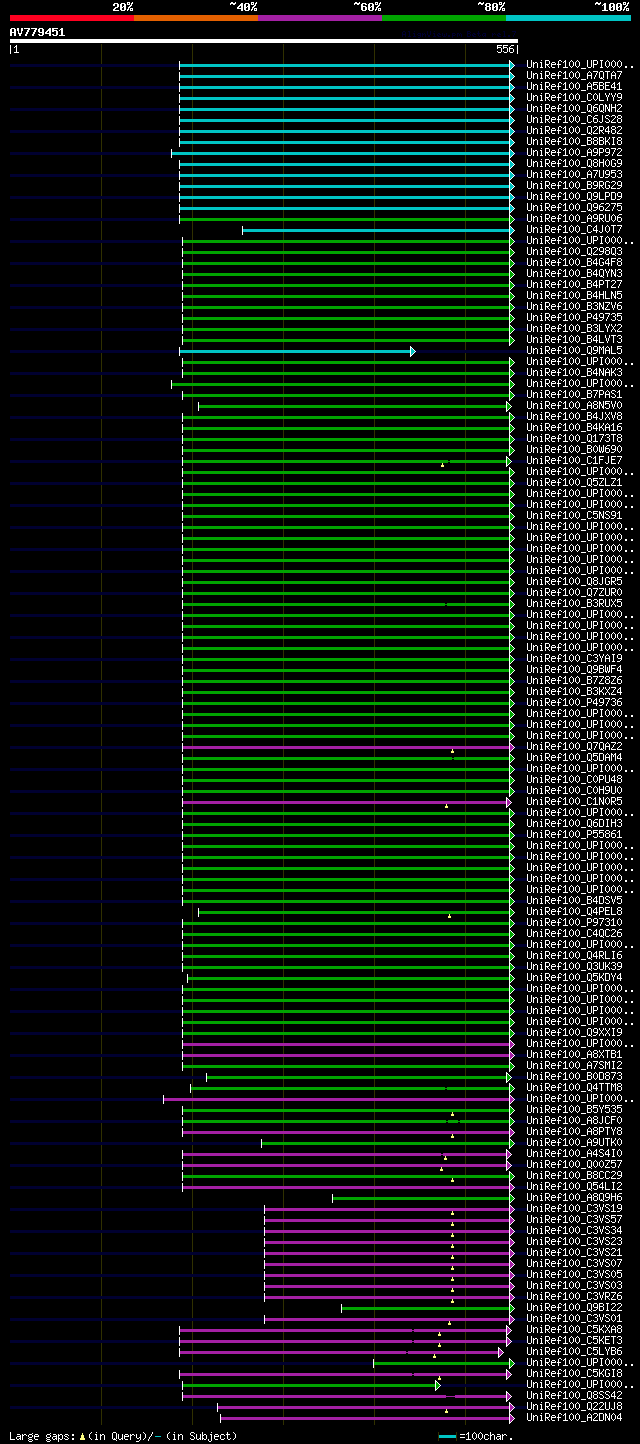This screenshot has height=1444, width=640.
Task: Click the UniRef100_B4QYN3 entry
Action: [574, 274]
